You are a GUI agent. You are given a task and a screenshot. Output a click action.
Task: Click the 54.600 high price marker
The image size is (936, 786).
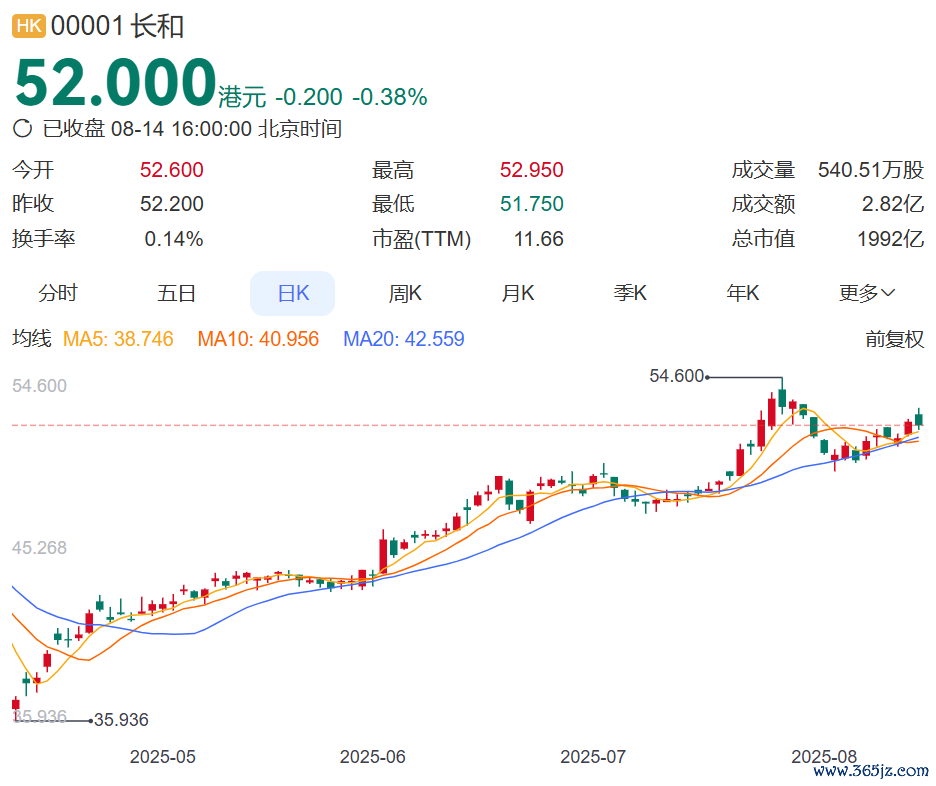click(677, 376)
